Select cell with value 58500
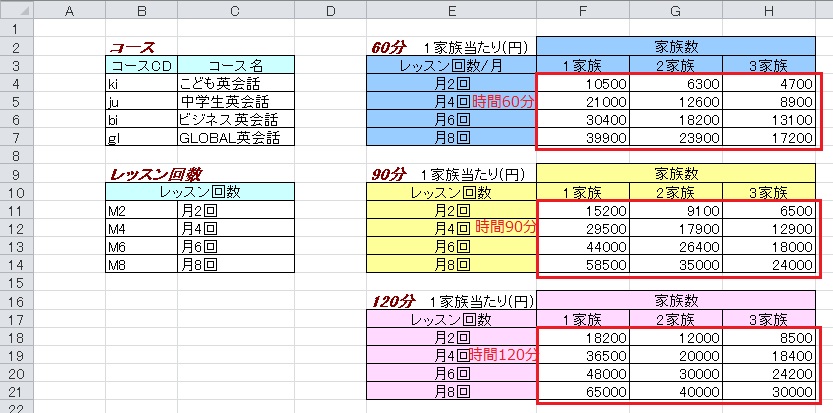Screen dimensions: 833x413 pyautogui.click(x=583, y=264)
